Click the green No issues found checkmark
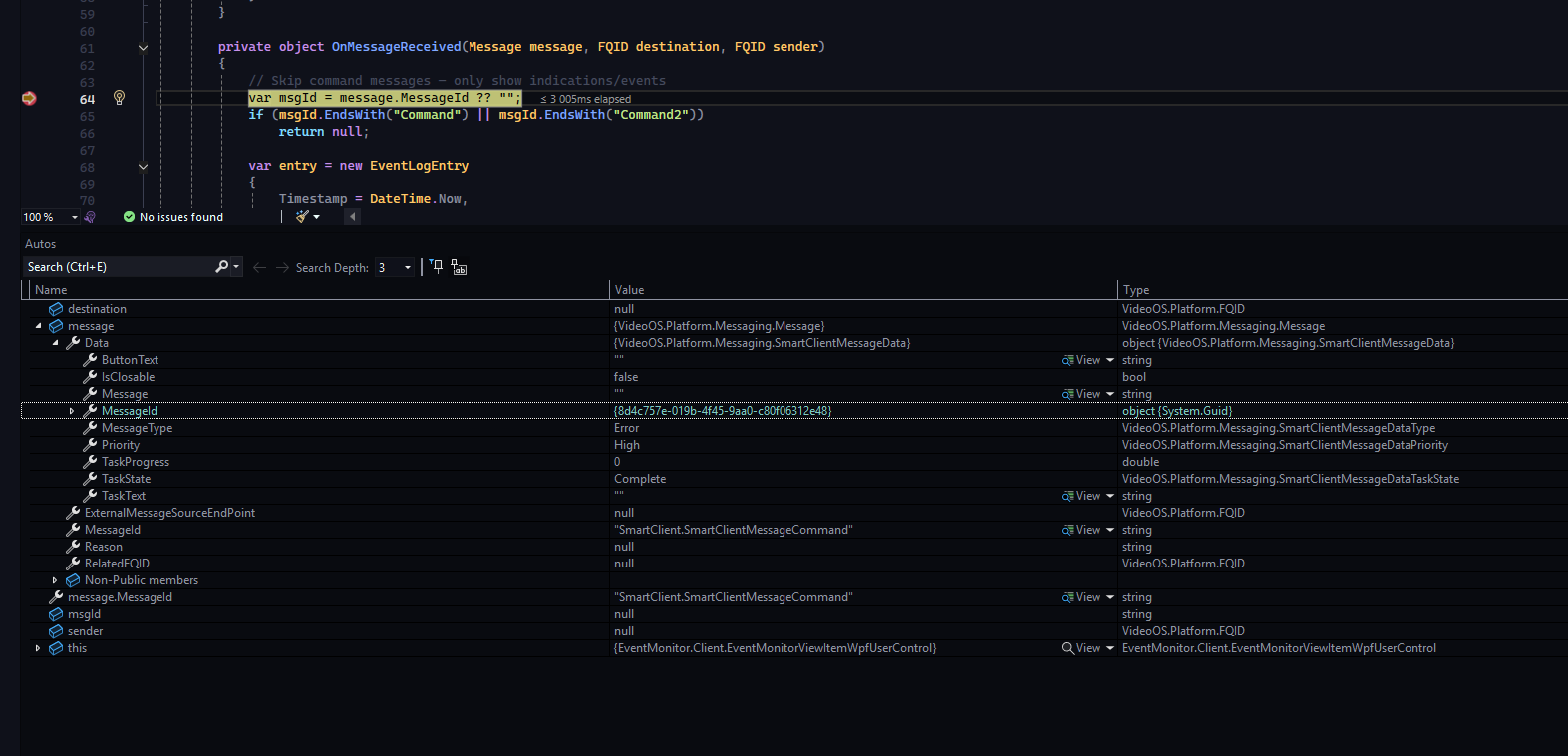This screenshot has height=756, width=1568. pyautogui.click(x=129, y=217)
